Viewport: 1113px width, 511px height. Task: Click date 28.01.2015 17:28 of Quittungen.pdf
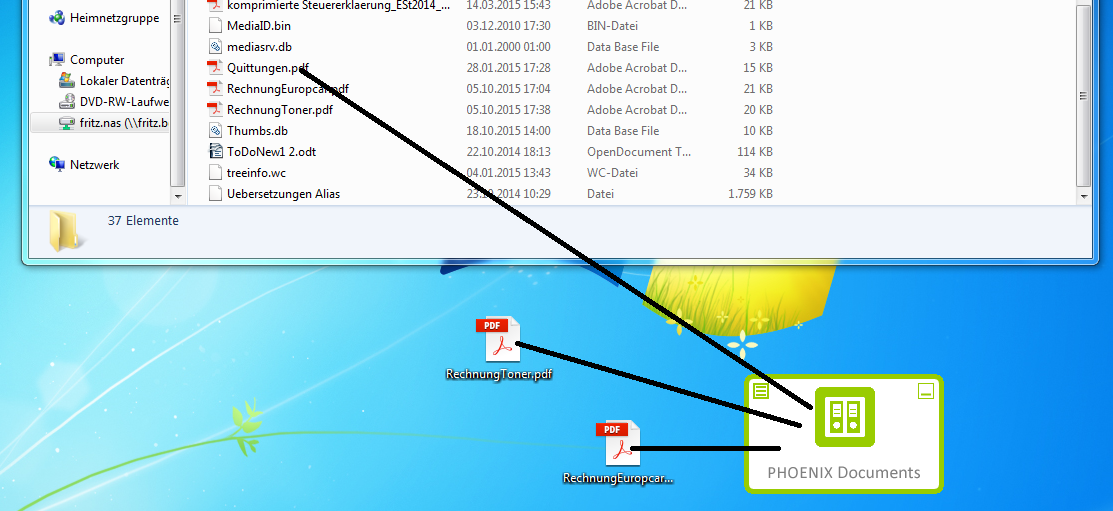click(x=508, y=68)
